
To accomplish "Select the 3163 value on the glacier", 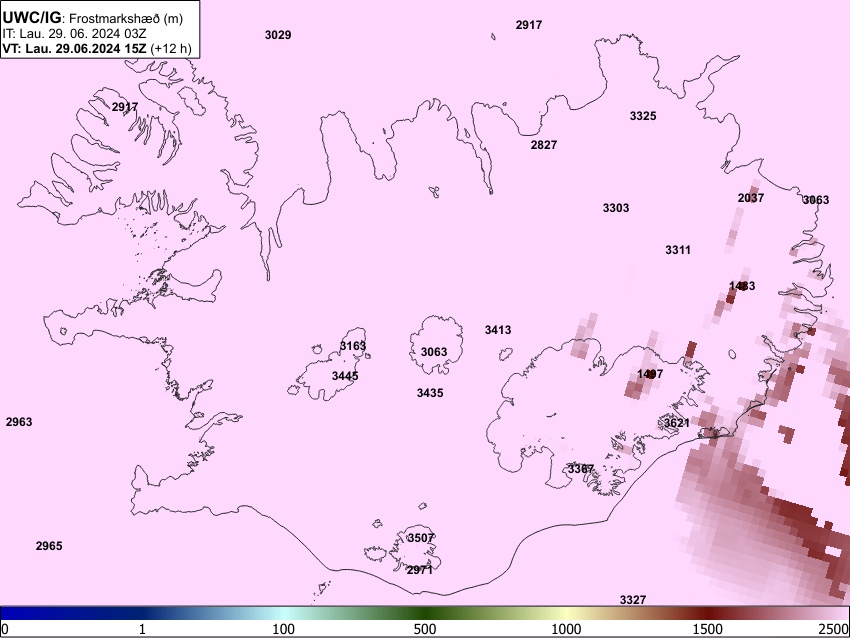I will 353,346.
